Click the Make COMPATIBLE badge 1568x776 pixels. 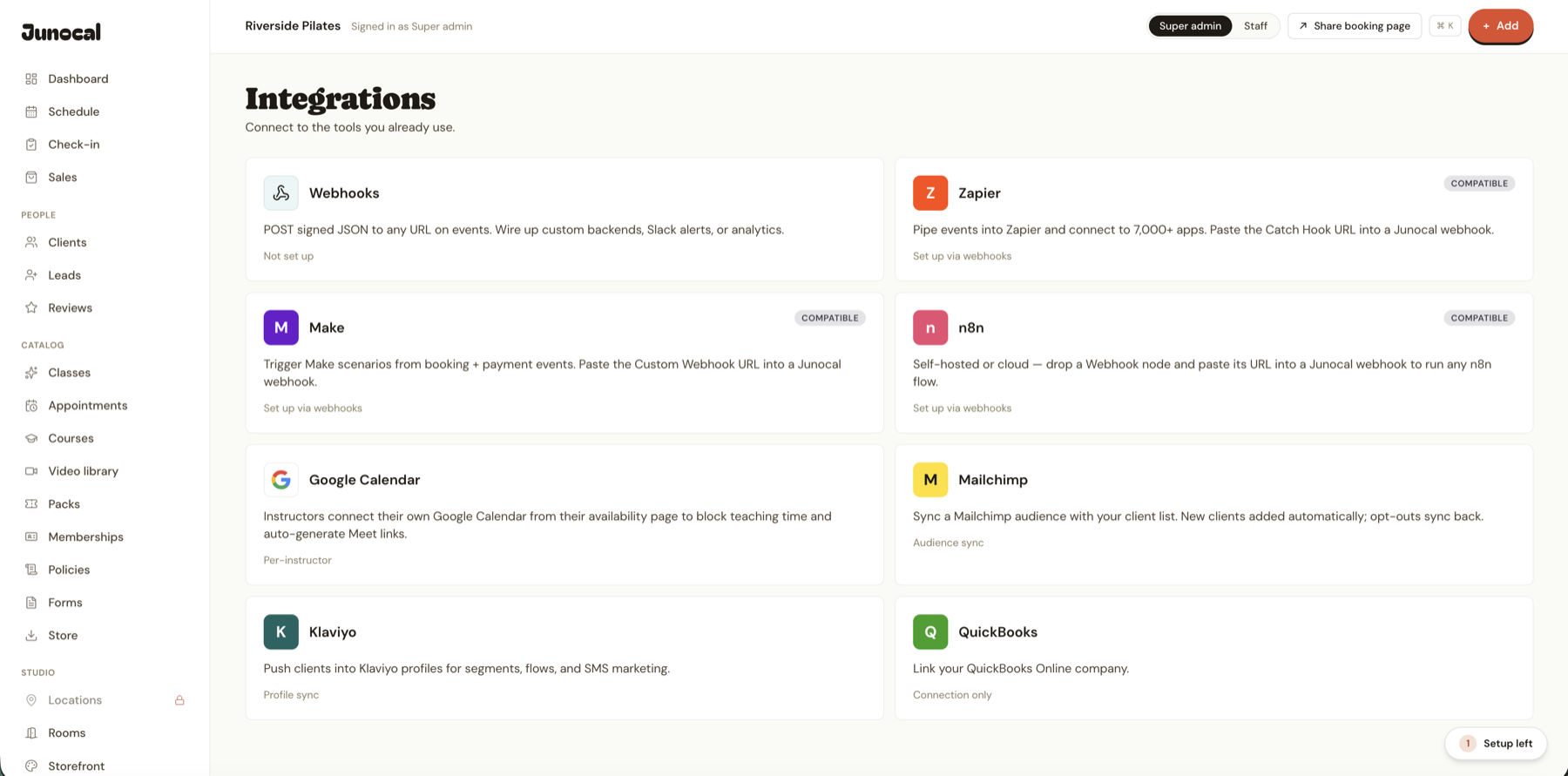[x=830, y=318]
